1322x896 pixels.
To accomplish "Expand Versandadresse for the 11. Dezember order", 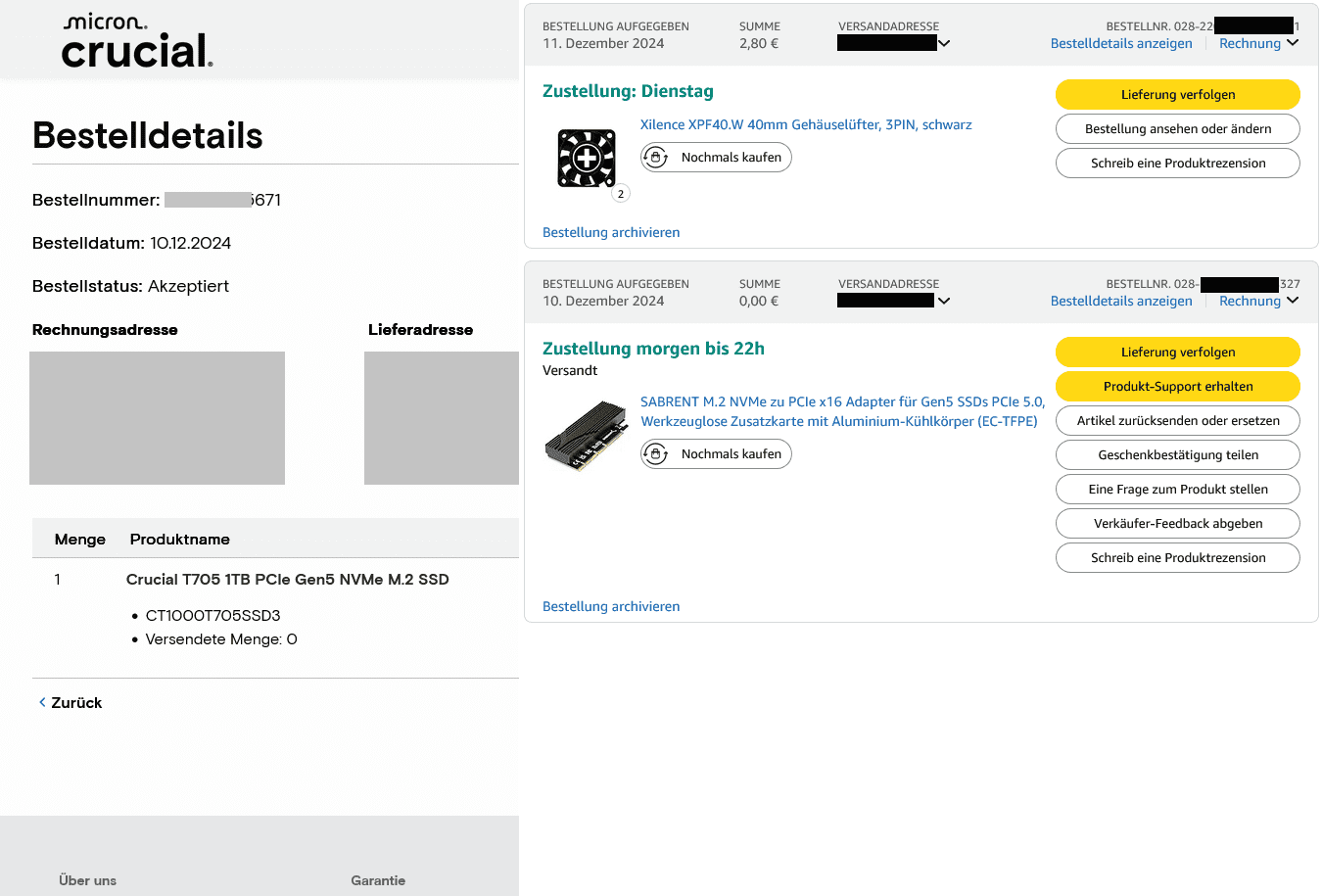I will pos(944,43).
